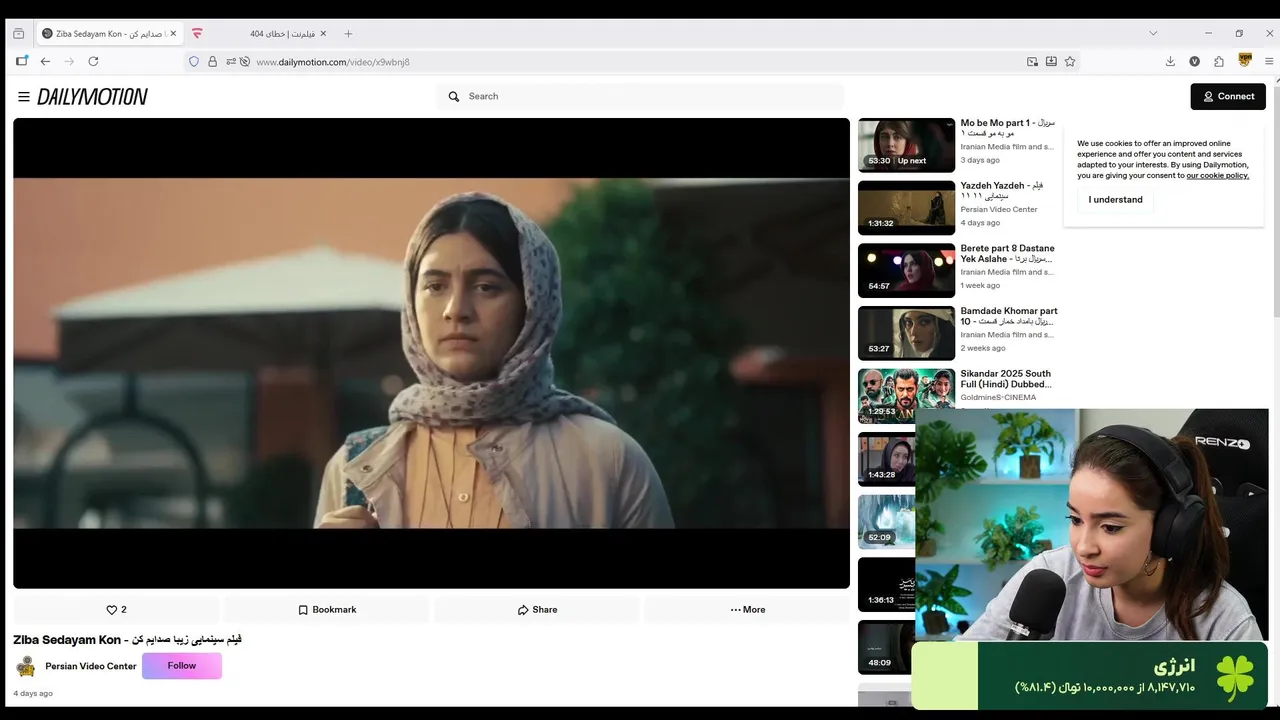
Task: Click the recent browsing view icon
Action: (x=18, y=34)
